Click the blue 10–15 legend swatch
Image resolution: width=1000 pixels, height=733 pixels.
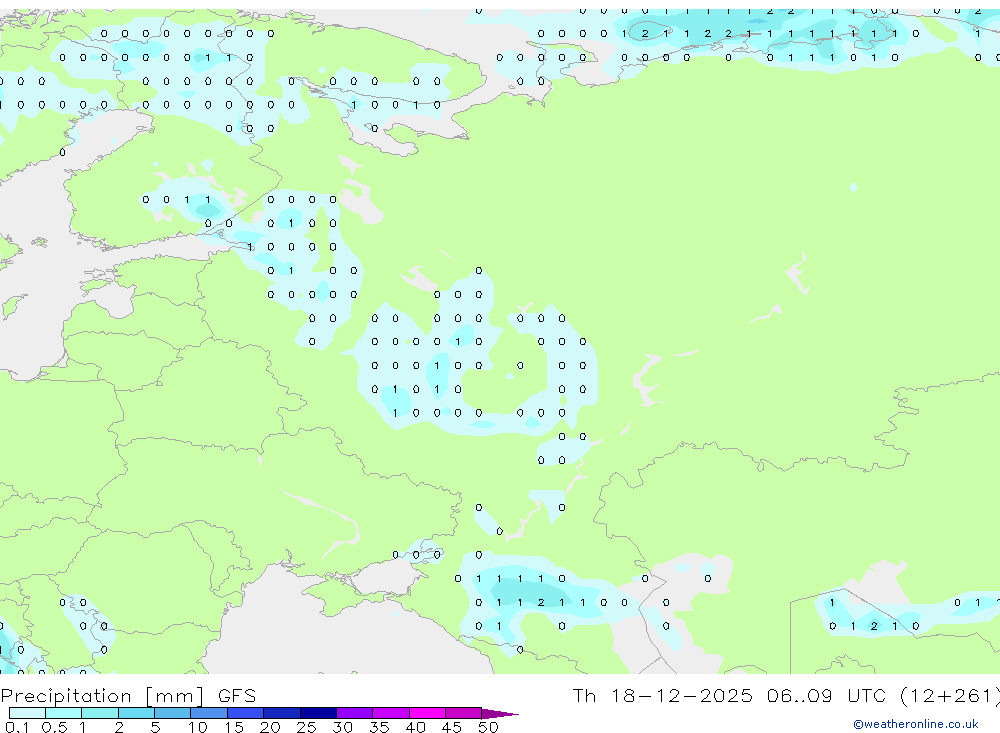coord(209,713)
